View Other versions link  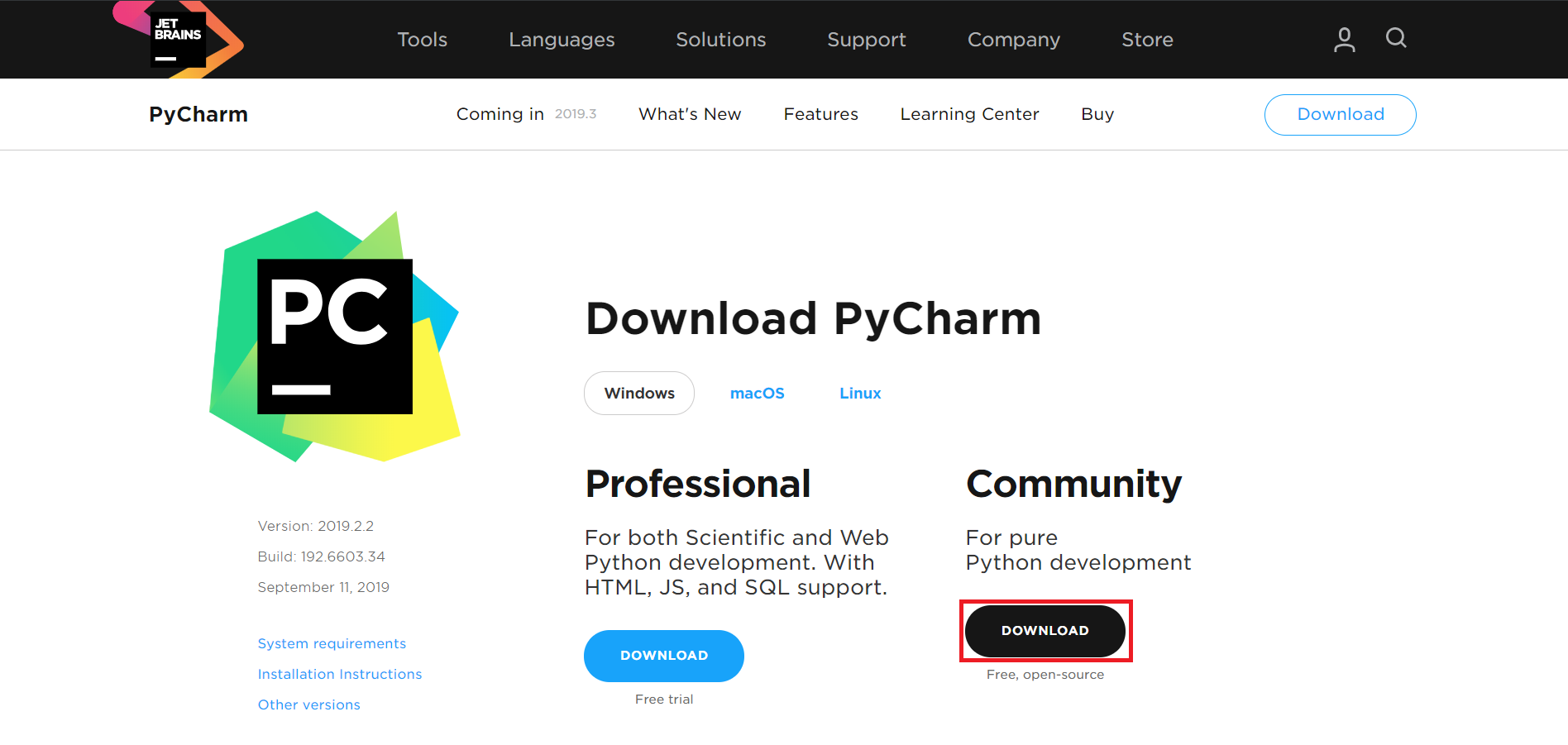(x=308, y=704)
